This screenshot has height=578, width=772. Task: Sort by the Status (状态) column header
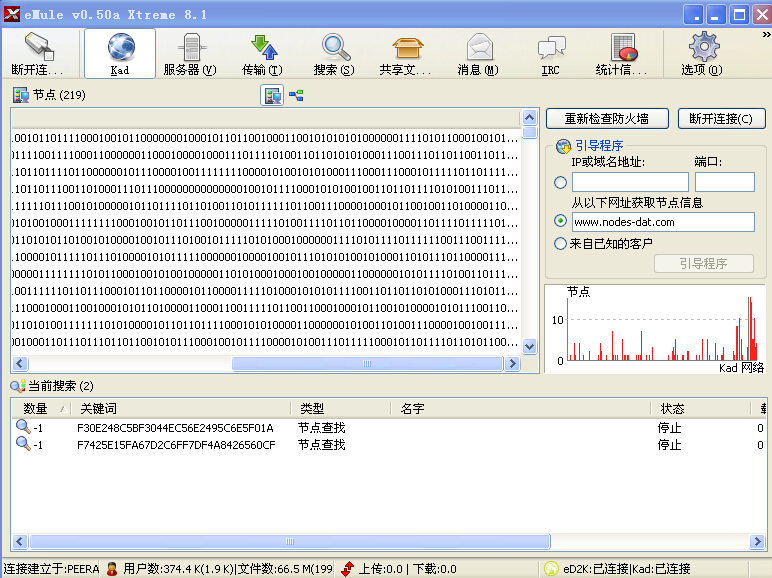700,409
